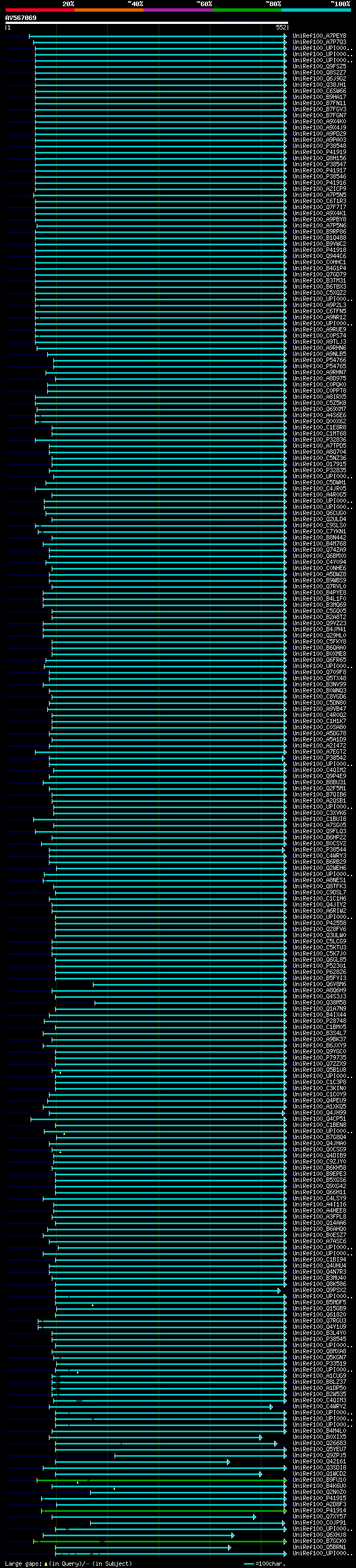Select hit label UniRef100_C3XVK6
The height and width of the screenshot is (1568, 356).
click(x=319, y=813)
